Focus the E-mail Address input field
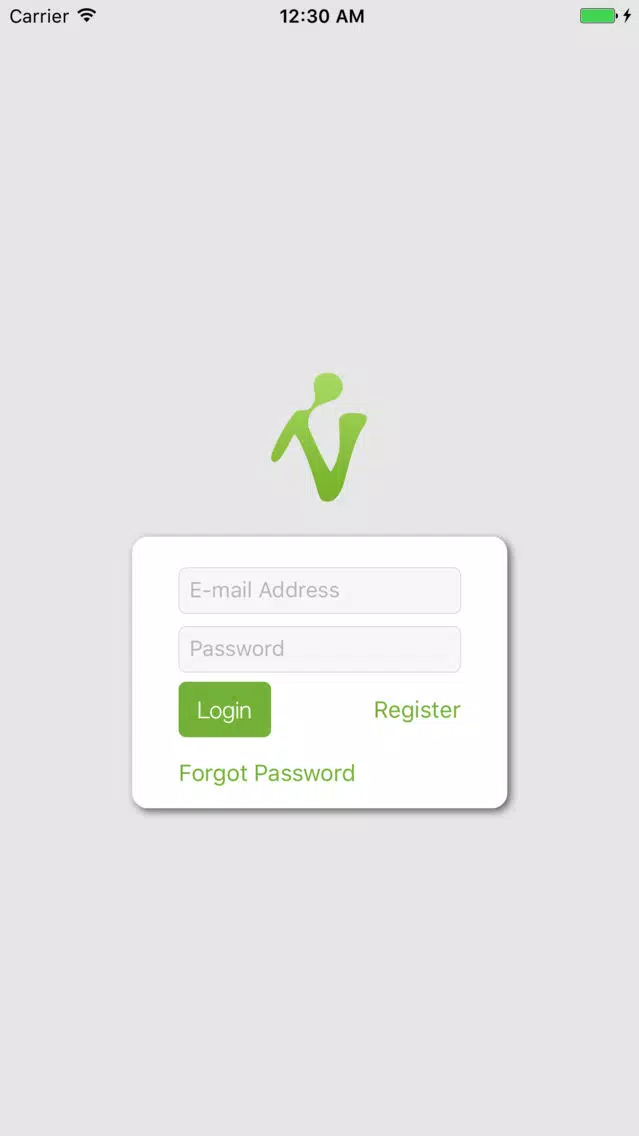The width and height of the screenshot is (639, 1136). coord(320,590)
